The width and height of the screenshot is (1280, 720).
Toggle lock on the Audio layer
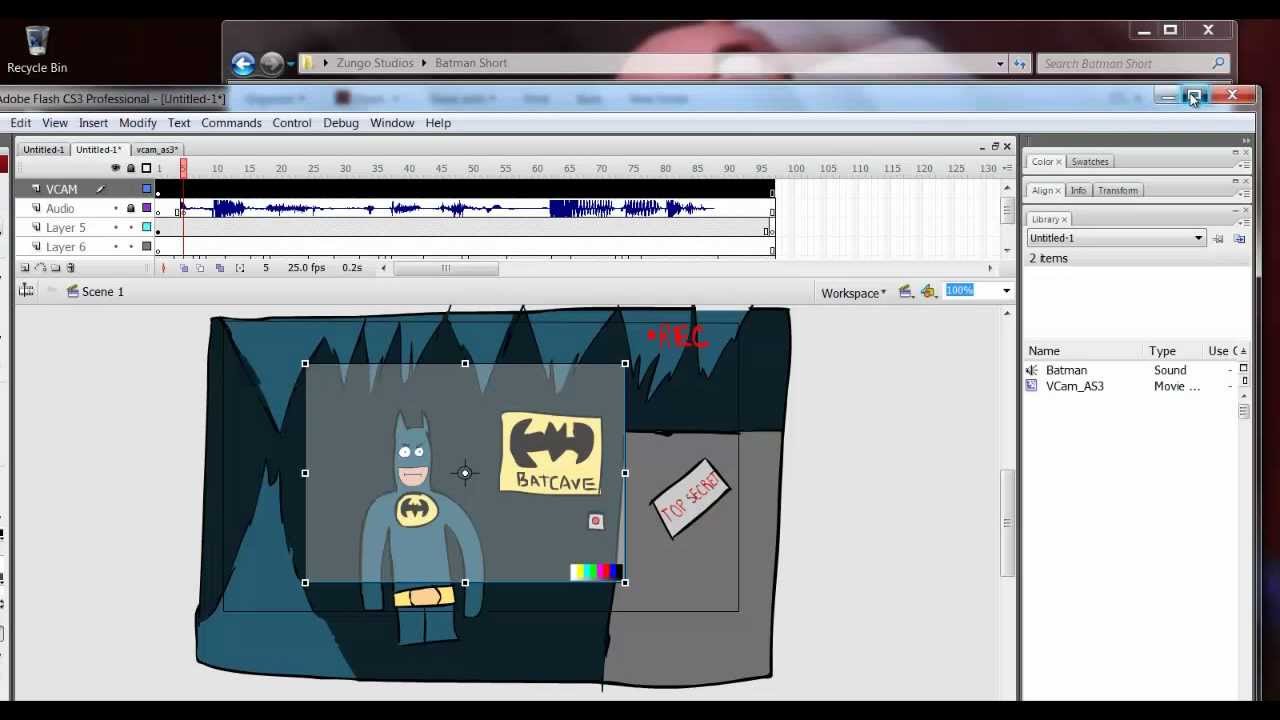[x=131, y=208]
